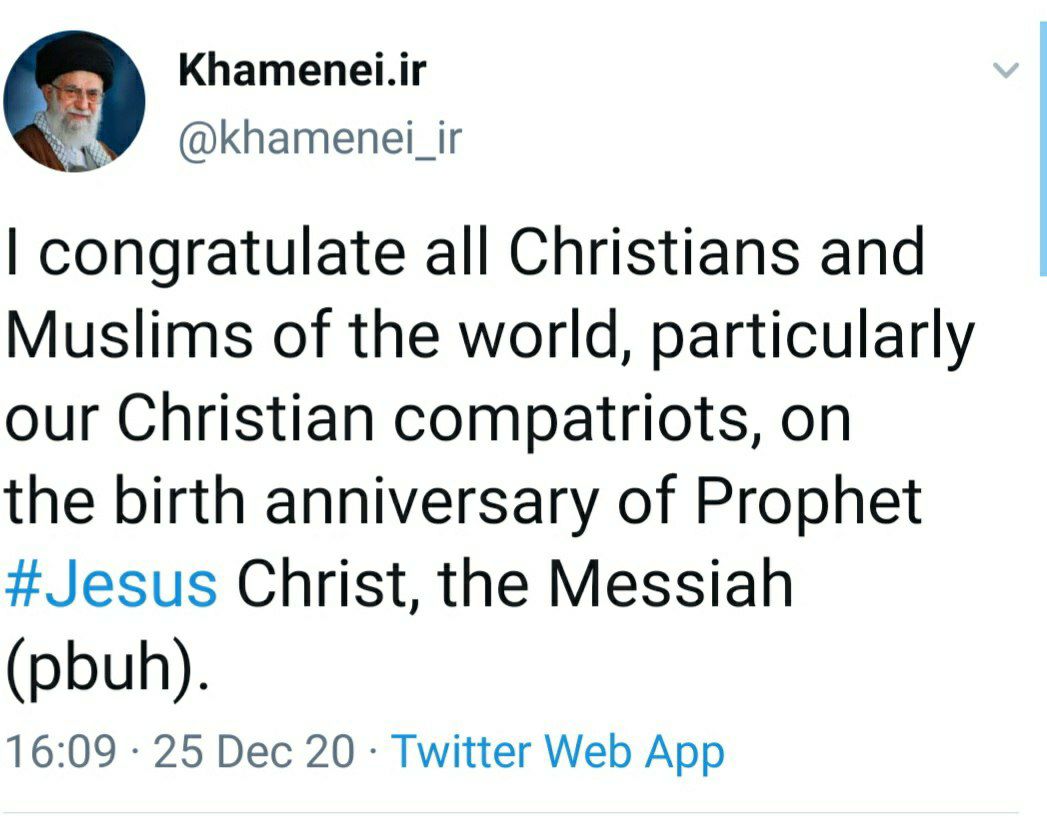Click the word 'anniversary' in the tweet
This screenshot has height=817, width=1047.
click(x=431, y=503)
